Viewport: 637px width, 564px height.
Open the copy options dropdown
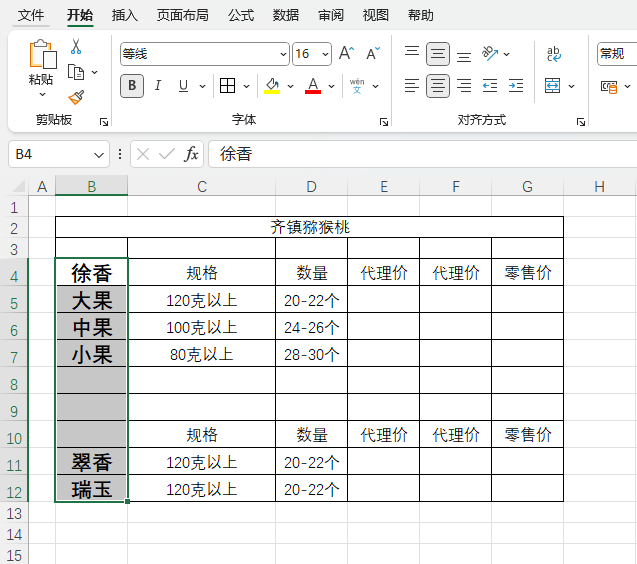[x=94, y=72]
